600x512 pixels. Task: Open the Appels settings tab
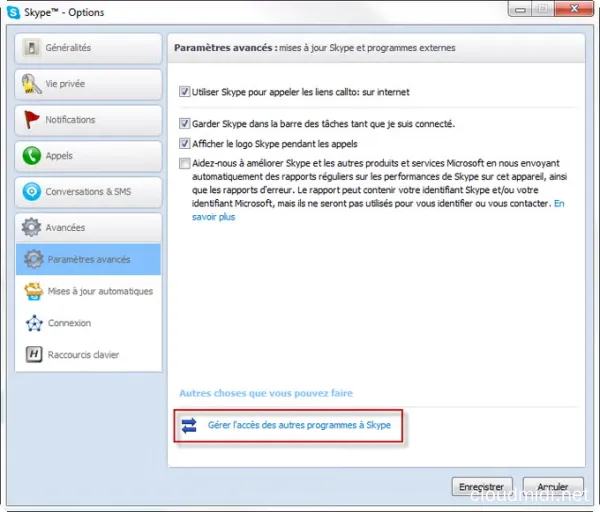click(x=88, y=156)
